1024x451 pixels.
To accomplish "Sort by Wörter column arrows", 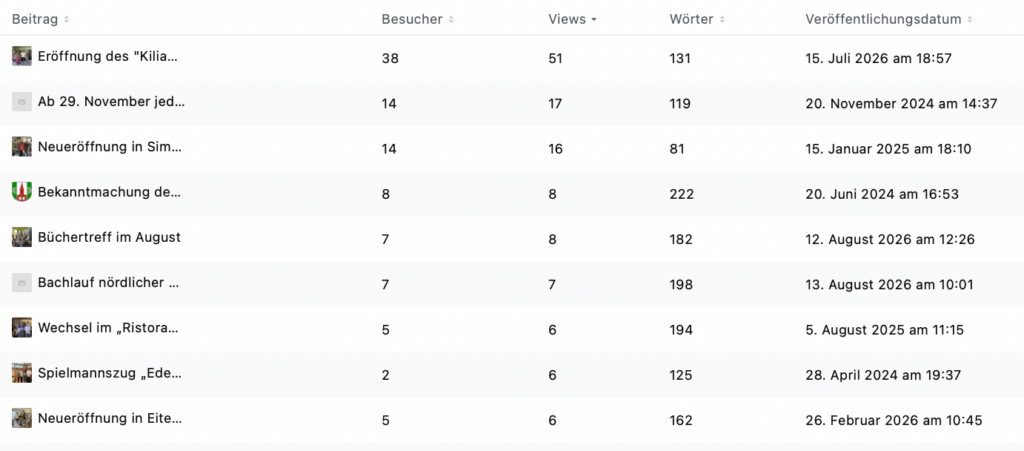I will 722,20.
